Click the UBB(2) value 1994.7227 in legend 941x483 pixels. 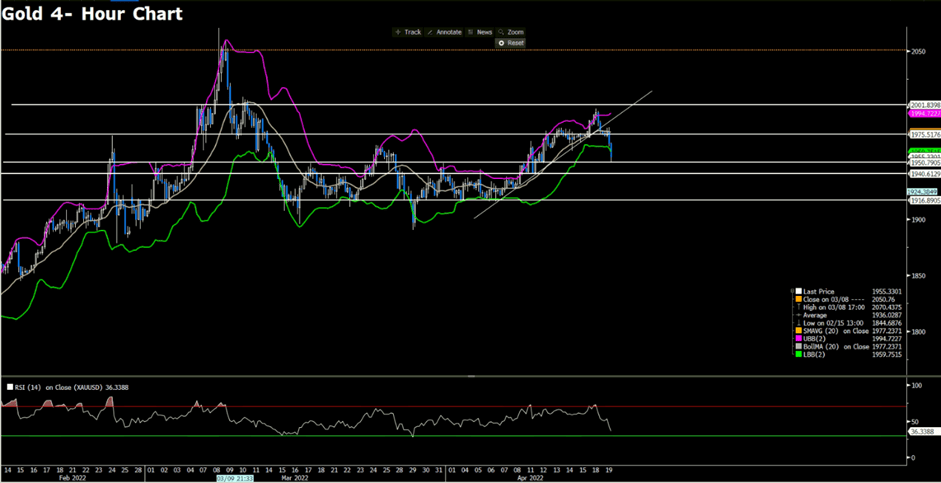(885, 338)
